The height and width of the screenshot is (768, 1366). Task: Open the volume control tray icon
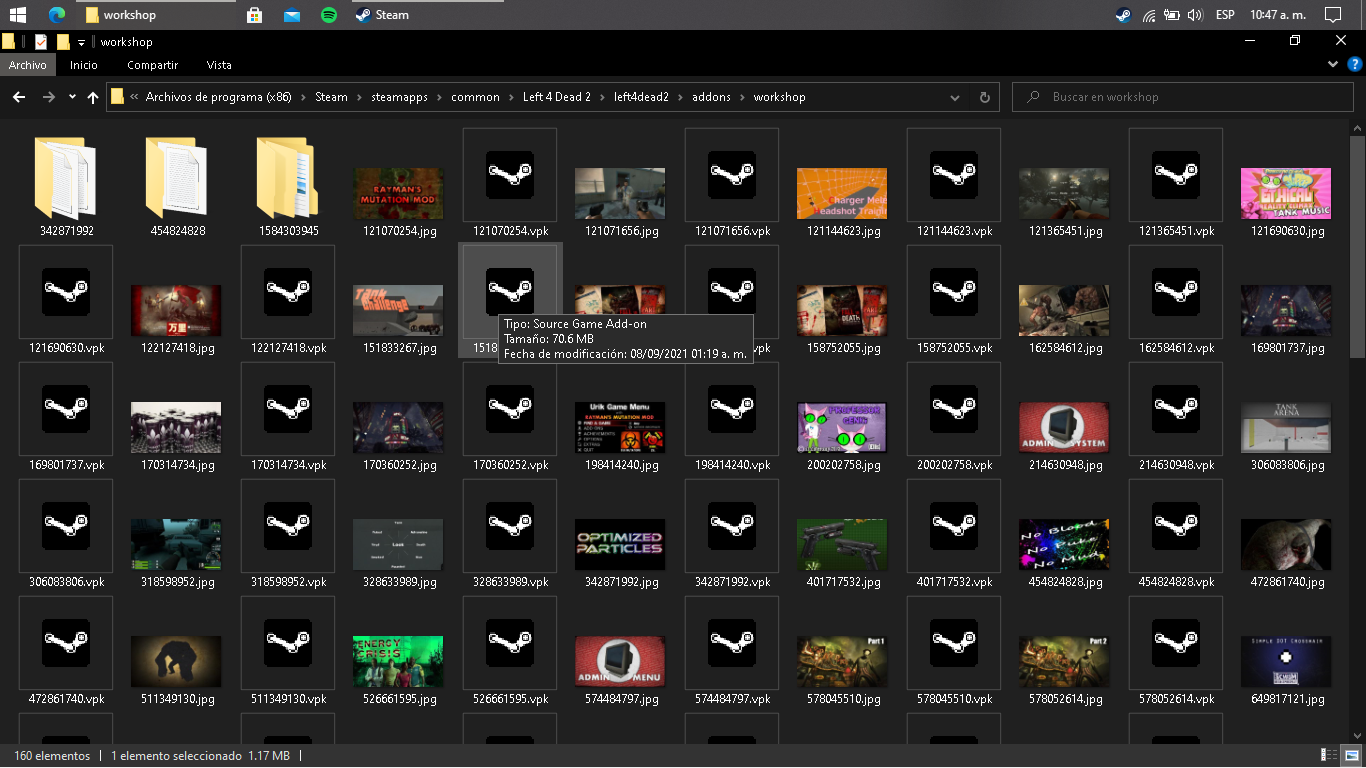[x=1194, y=15]
